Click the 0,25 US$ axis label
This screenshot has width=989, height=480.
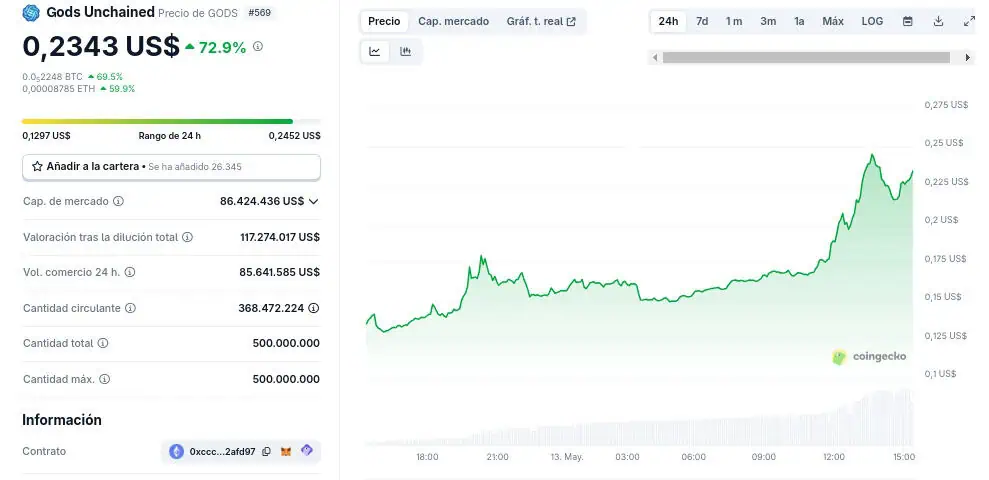[x=944, y=143]
